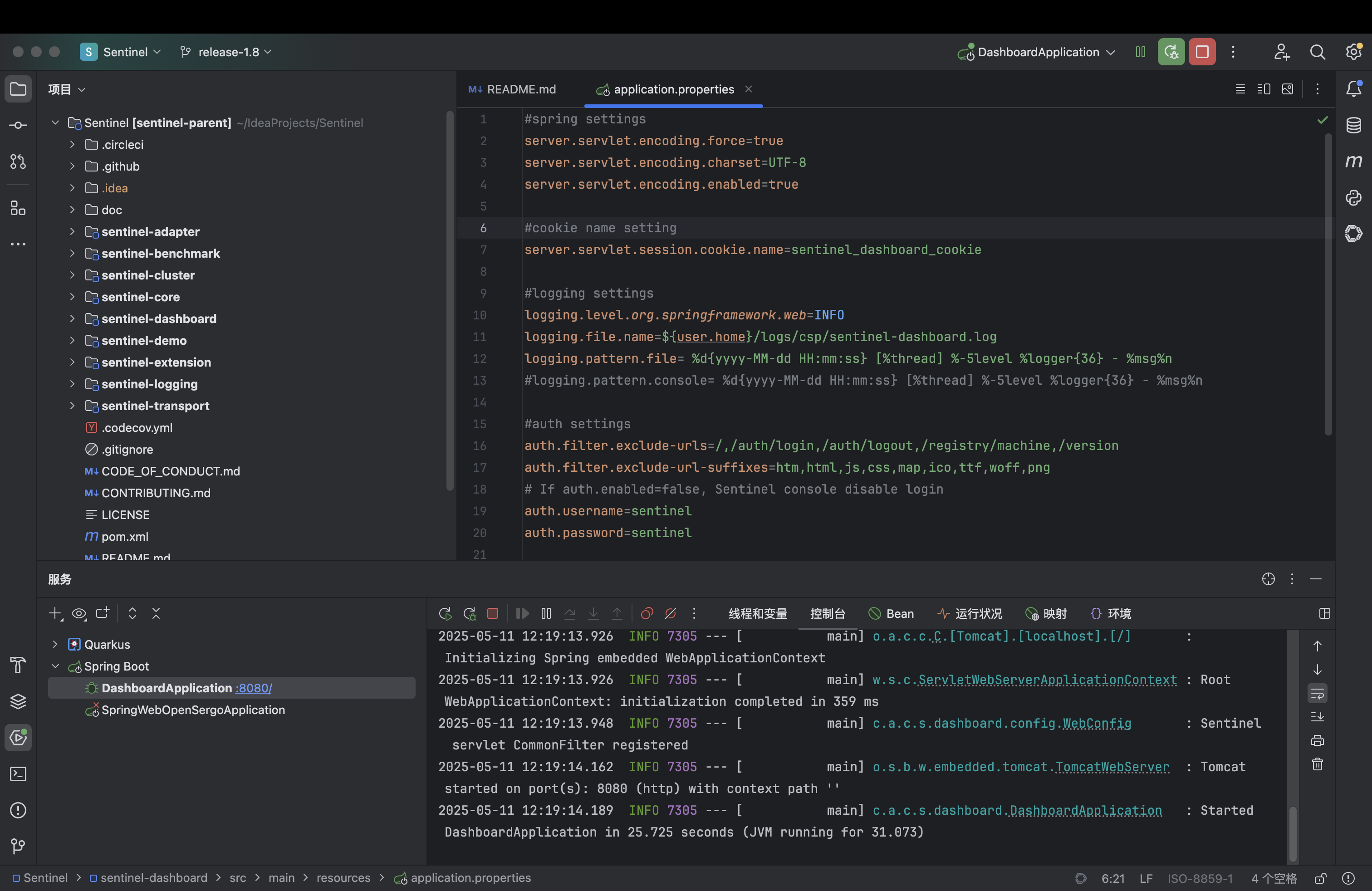This screenshot has height=891, width=1372.
Task: Click the Notifications bell icon
Action: pyautogui.click(x=1353, y=89)
